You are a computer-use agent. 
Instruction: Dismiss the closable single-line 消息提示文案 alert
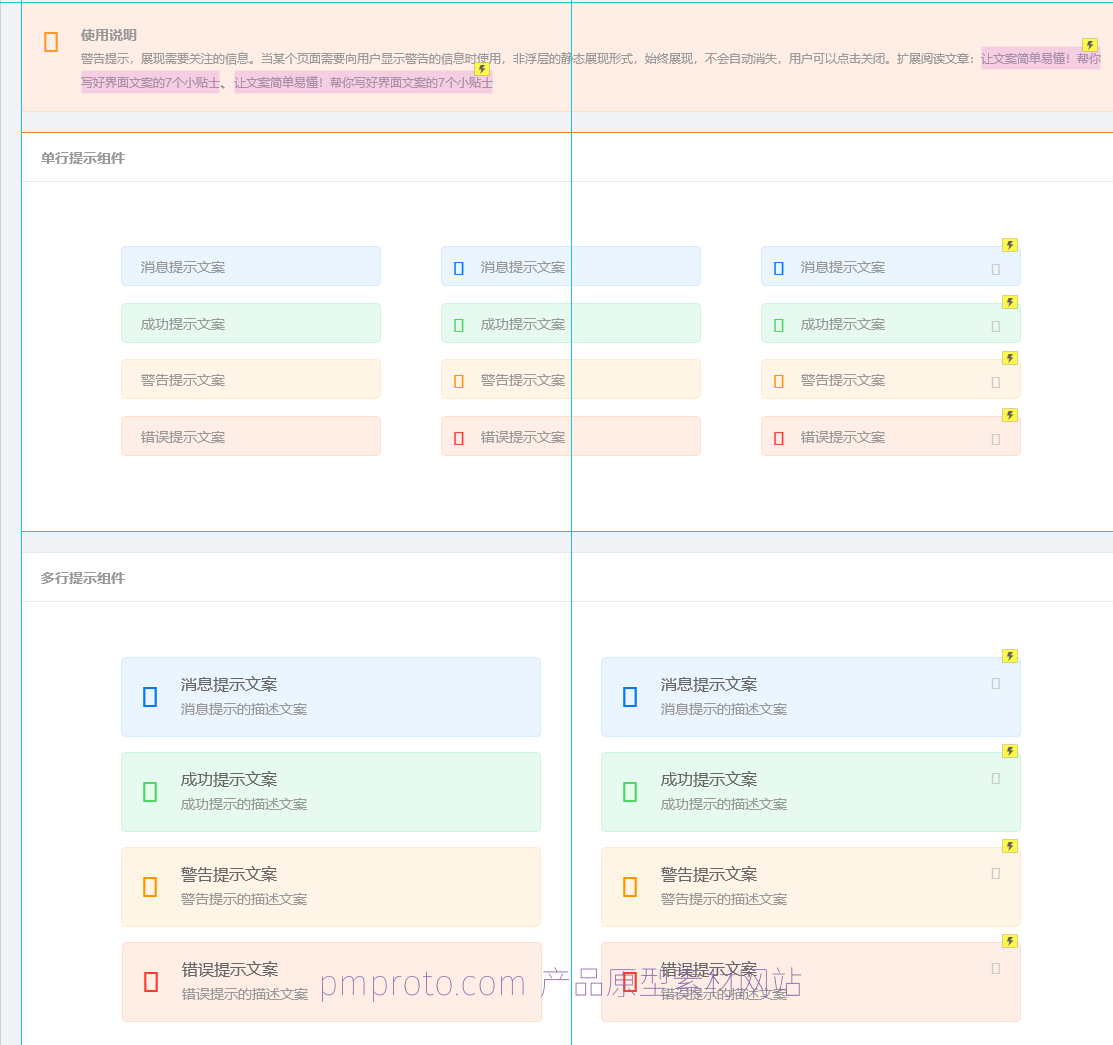996,269
